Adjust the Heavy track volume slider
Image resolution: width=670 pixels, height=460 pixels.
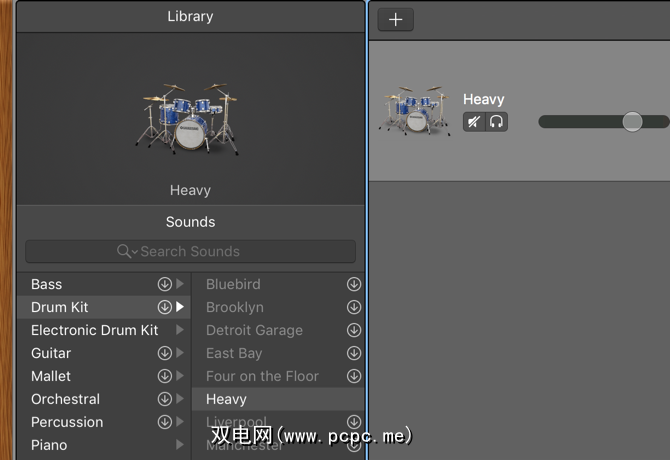pyautogui.click(x=632, y=122)
